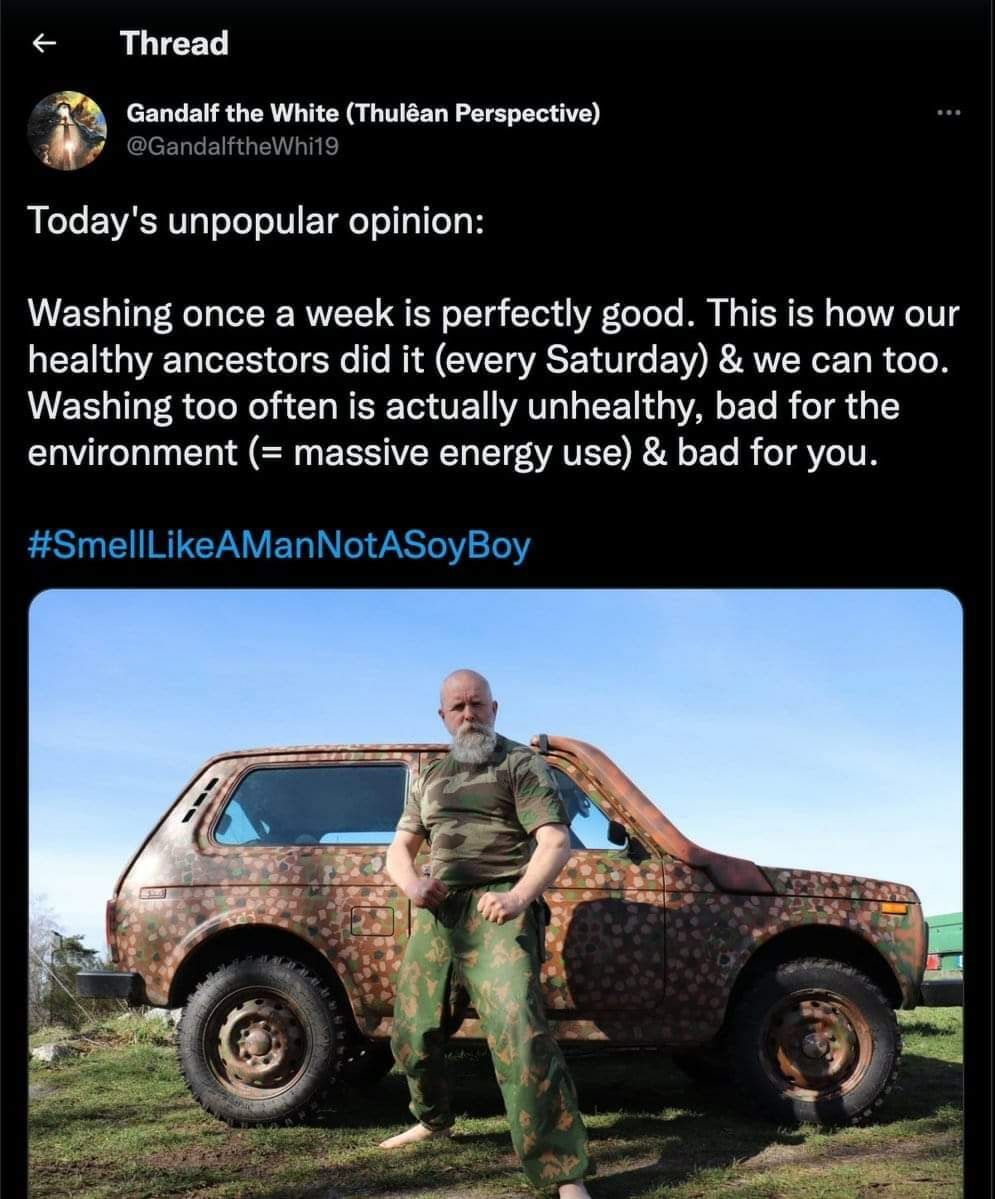Open the three-dot more options menu
Viewport: 995px width, 1199px height.
948,114
